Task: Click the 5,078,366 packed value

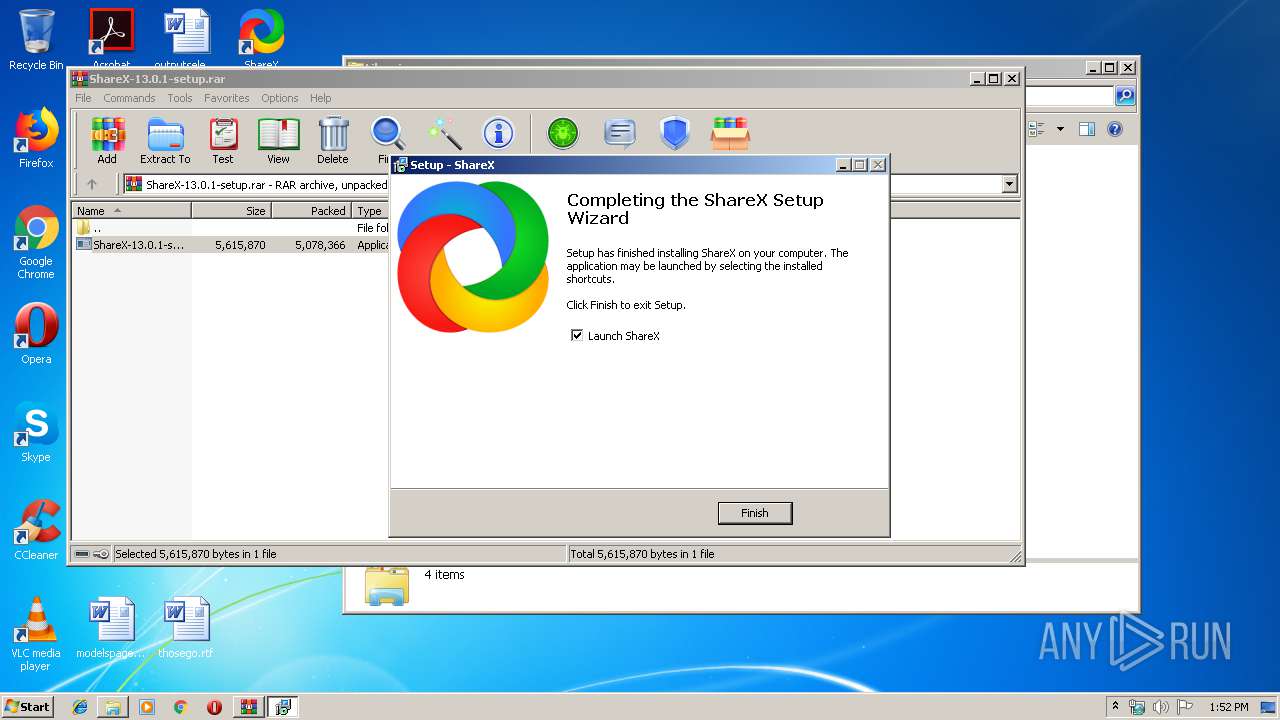Action: tap(320, 245)
